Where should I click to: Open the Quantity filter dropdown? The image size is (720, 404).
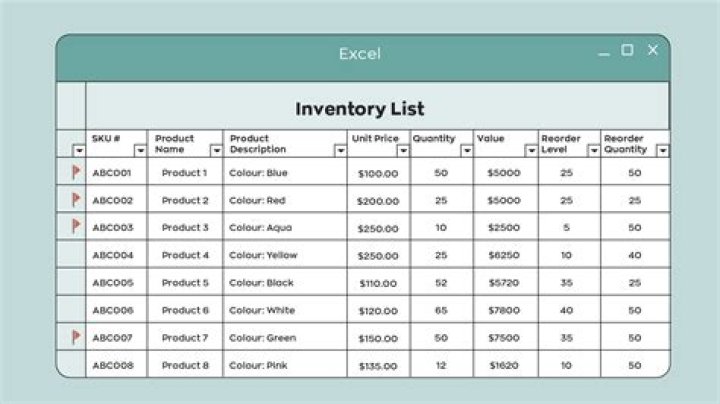[466, 150]
